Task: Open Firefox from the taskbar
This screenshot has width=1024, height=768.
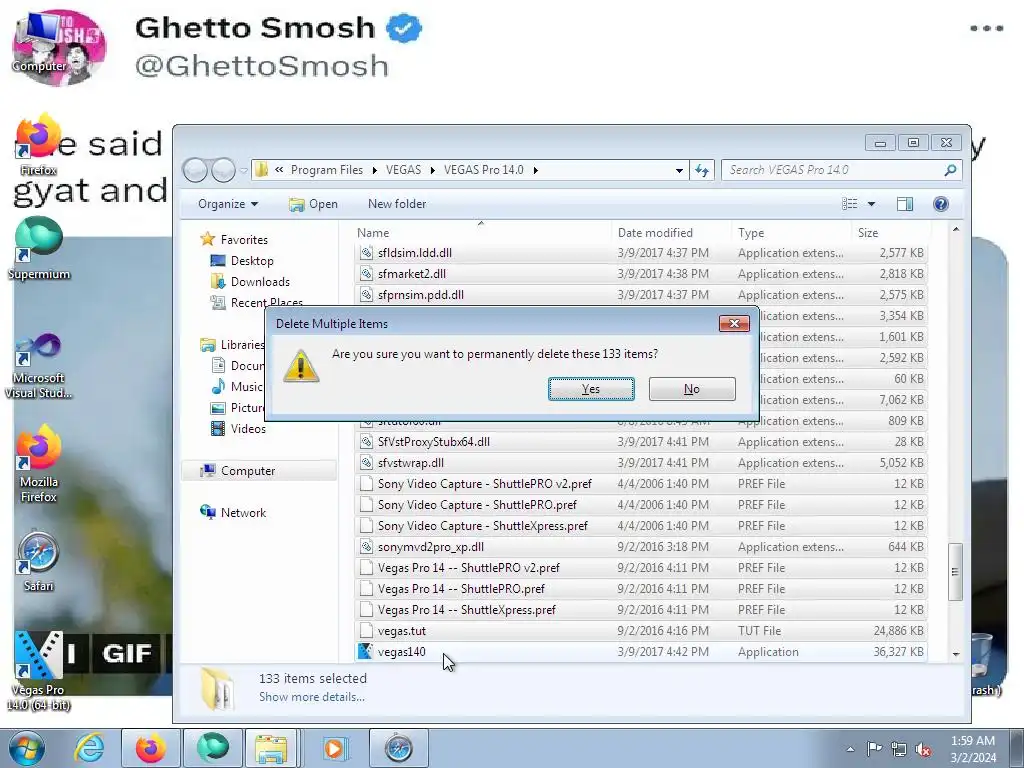Action: [150, 748]
